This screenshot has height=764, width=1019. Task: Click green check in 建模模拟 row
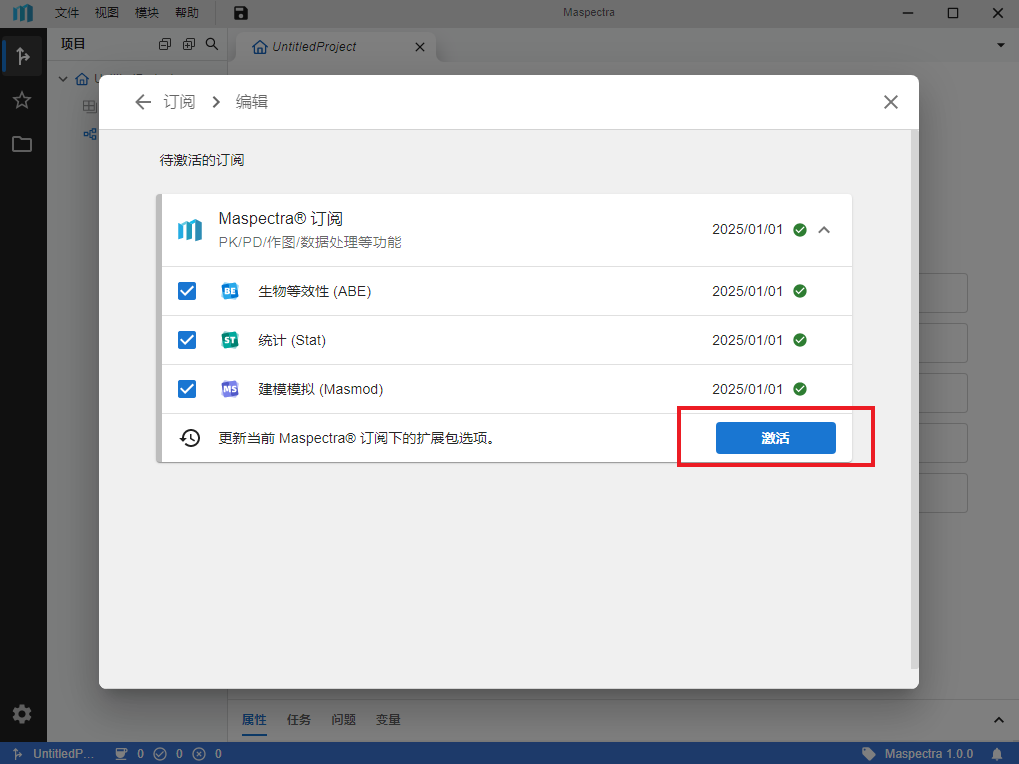pos(800,388)
